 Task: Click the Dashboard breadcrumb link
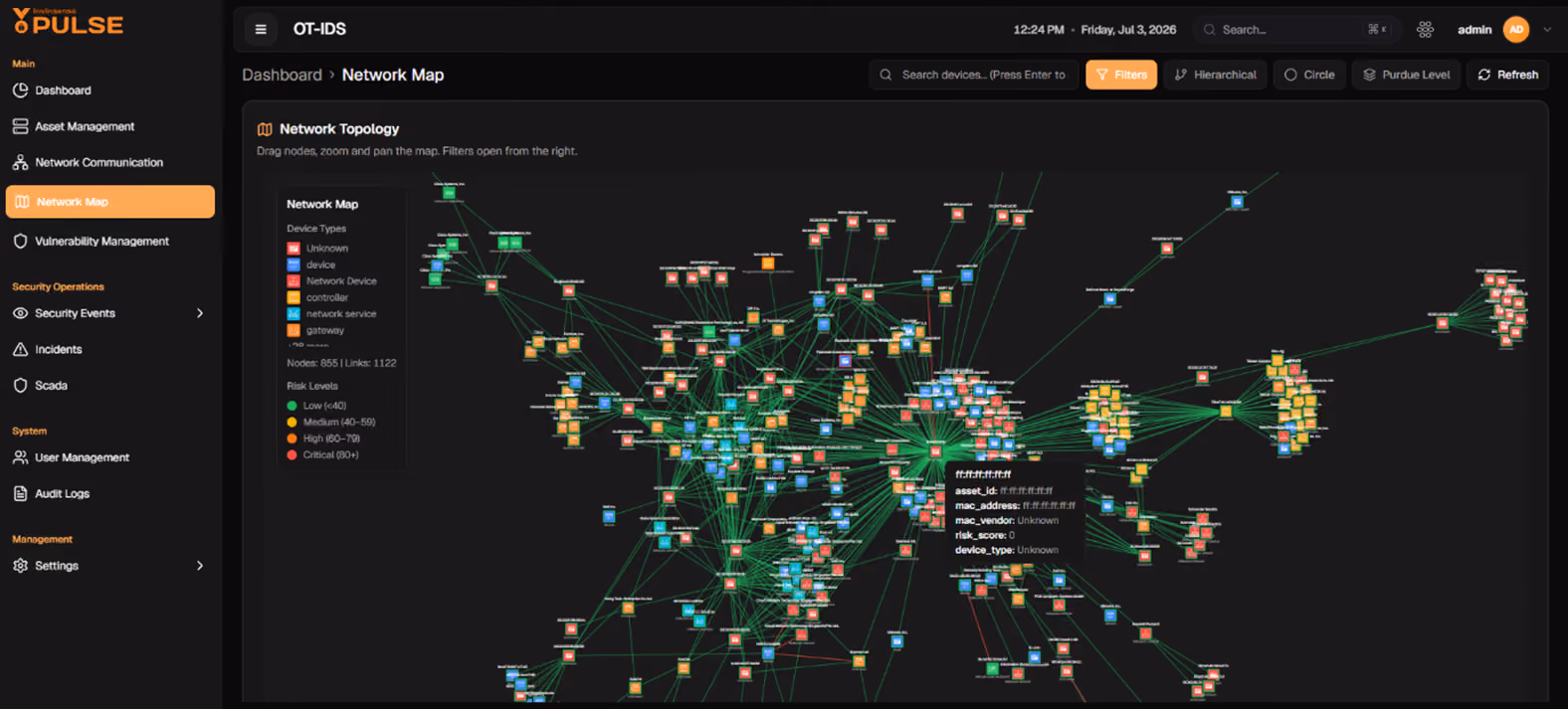click(x=283, y=75)
